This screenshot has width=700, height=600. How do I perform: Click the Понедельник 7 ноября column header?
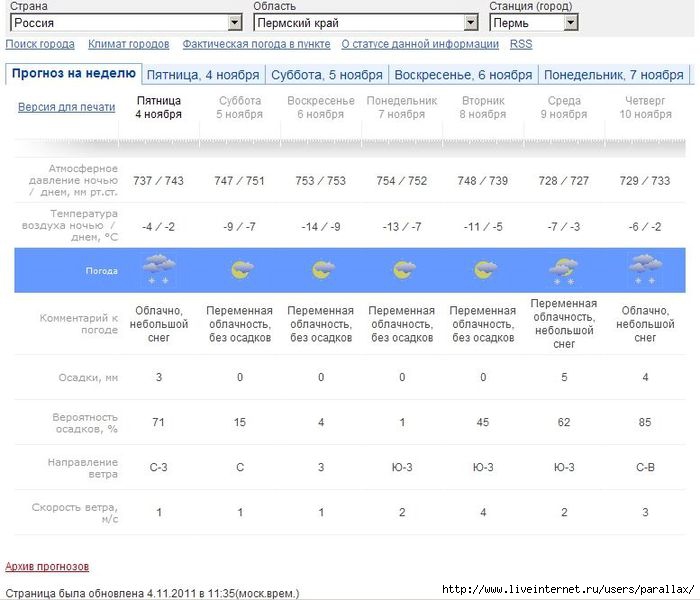402,108
